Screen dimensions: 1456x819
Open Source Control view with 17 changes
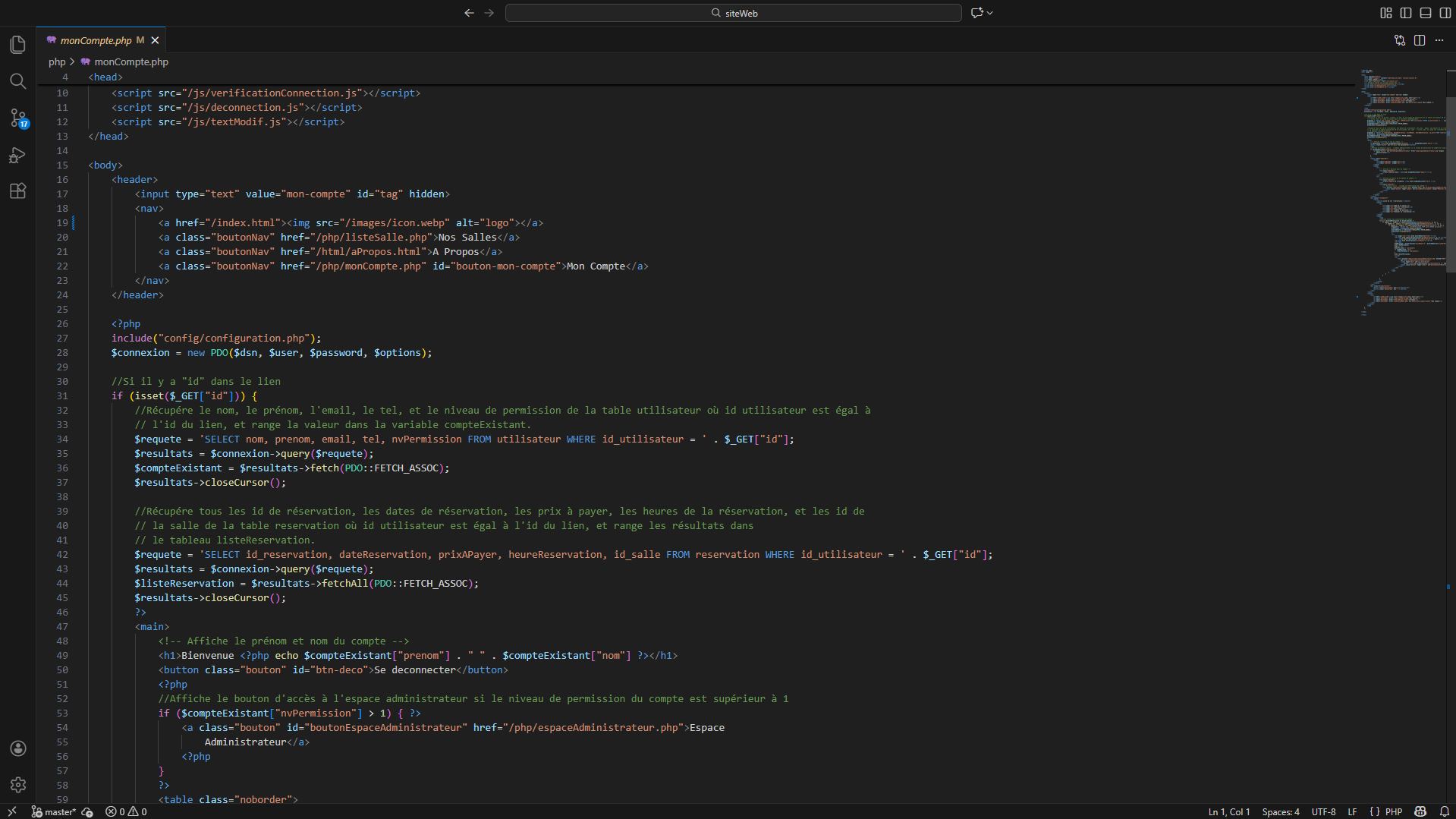18,118
